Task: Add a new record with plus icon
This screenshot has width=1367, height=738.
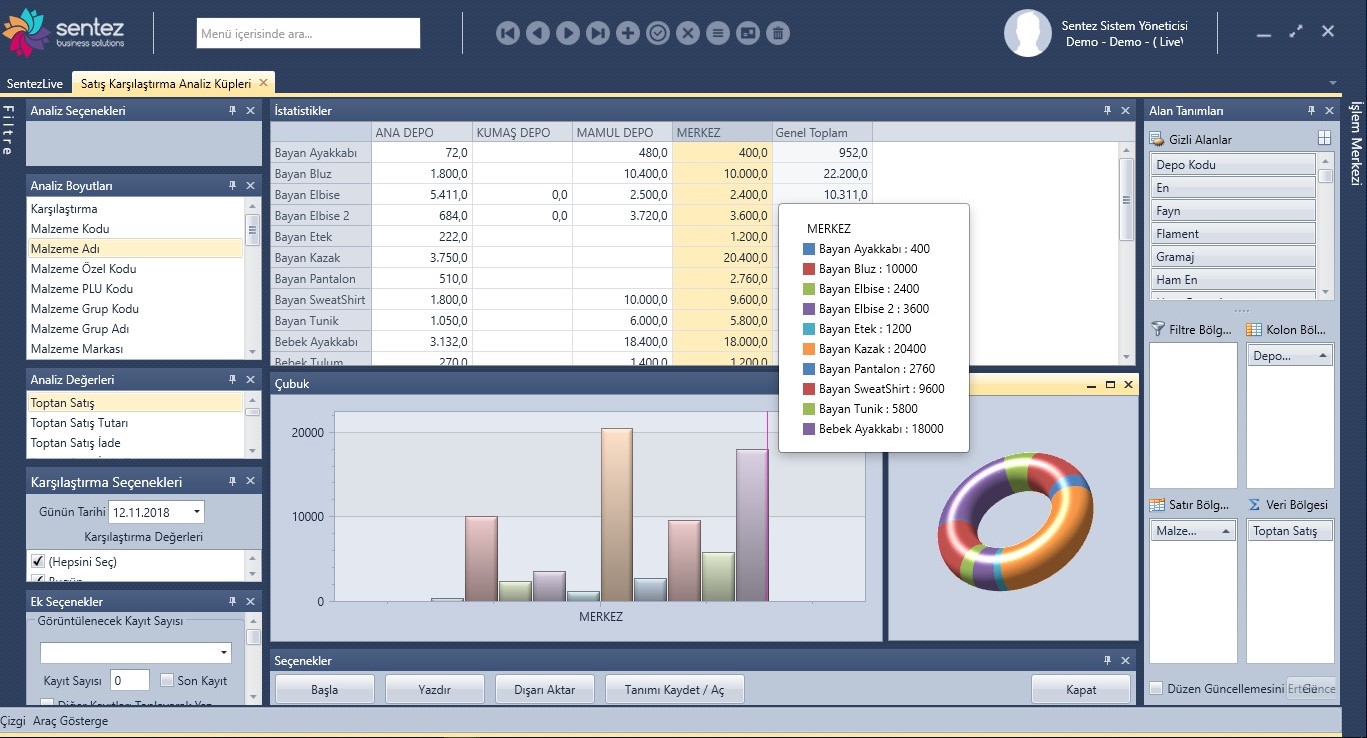Action: click(x=627, y=33)
